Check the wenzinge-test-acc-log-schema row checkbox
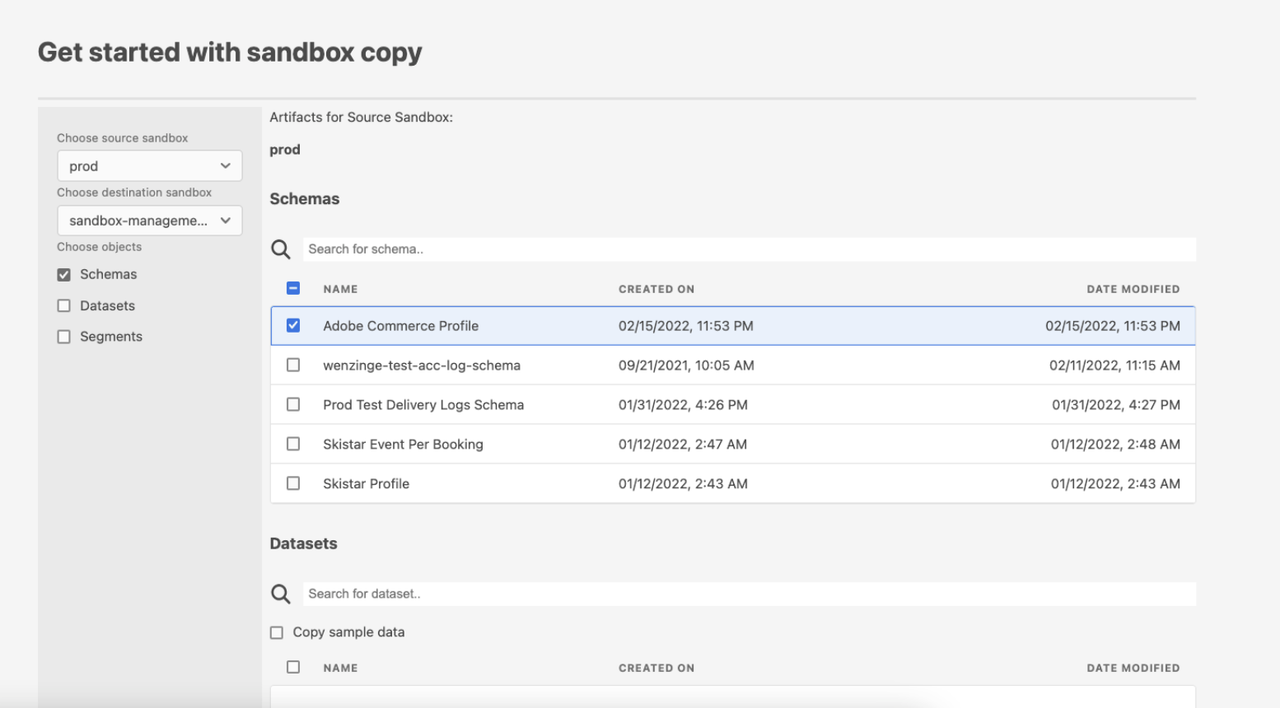The image size is (1280, 708). tap(293, 365)
